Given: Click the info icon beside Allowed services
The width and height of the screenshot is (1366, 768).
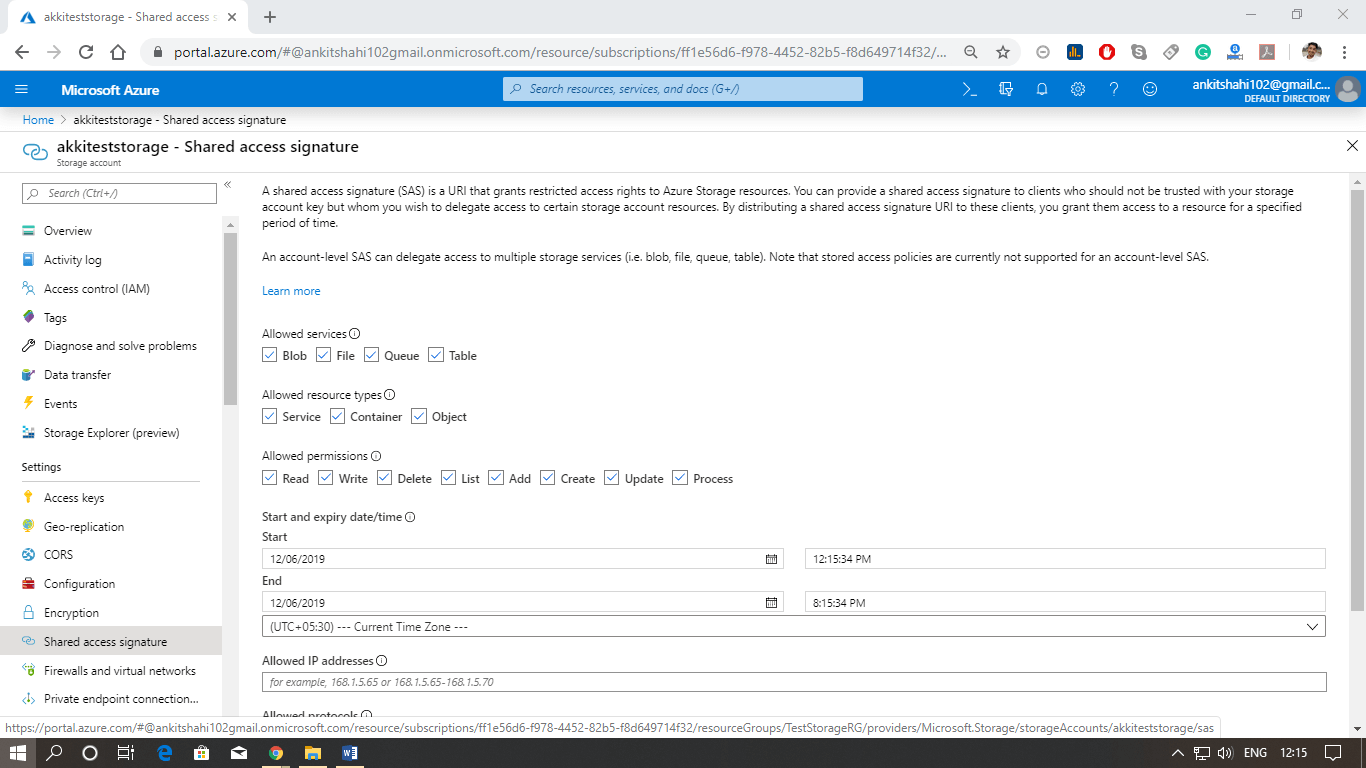Looking at the screenshot, I should point(355,334).
